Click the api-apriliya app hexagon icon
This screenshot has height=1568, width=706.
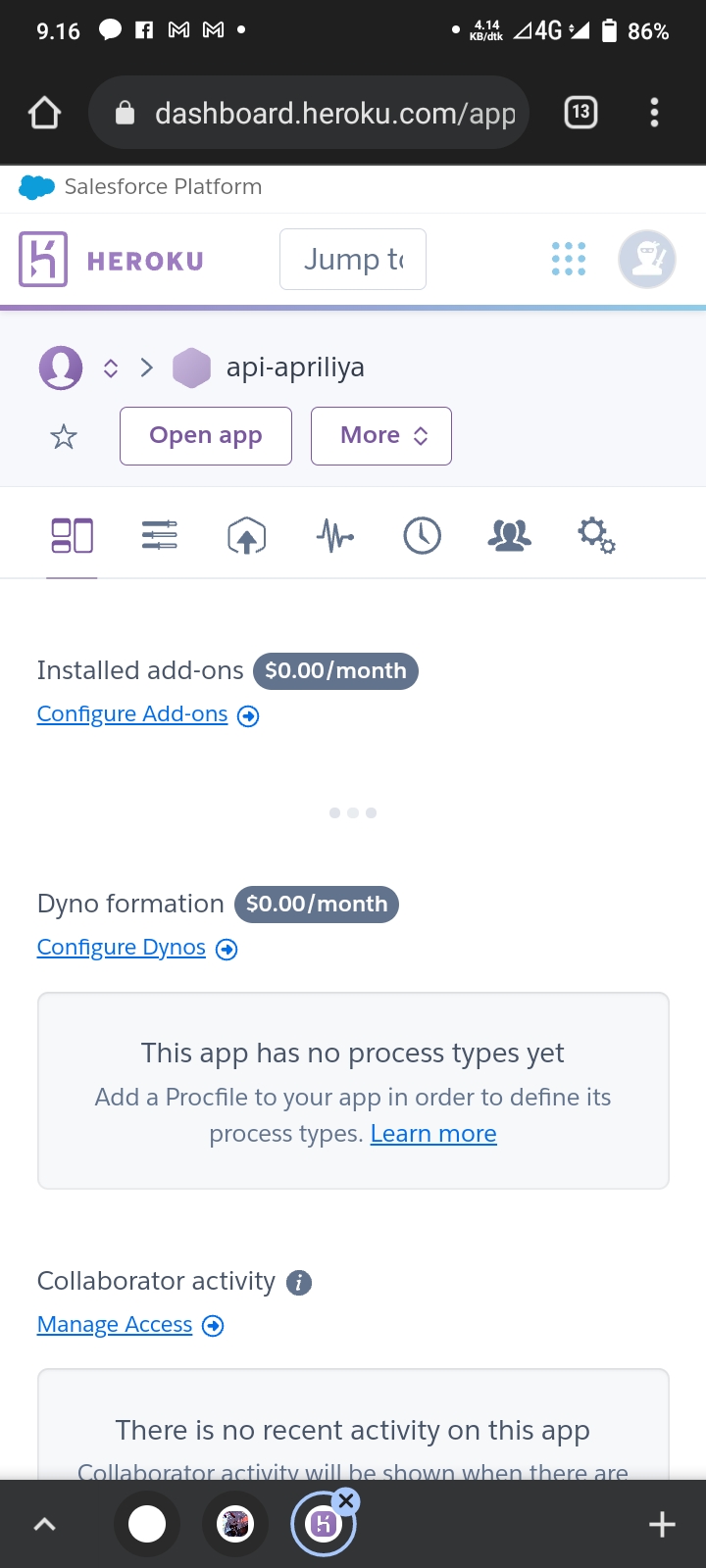point(191,368)
